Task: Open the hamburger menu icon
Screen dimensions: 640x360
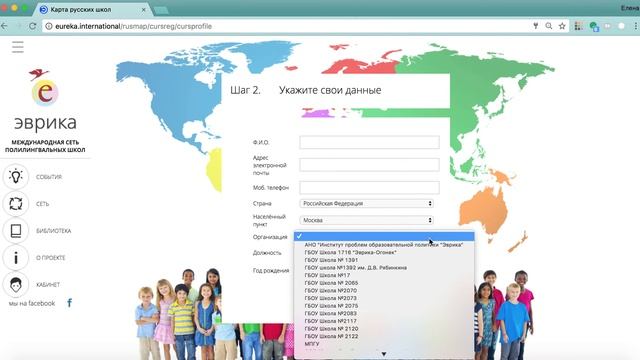Action: (18, 47)
